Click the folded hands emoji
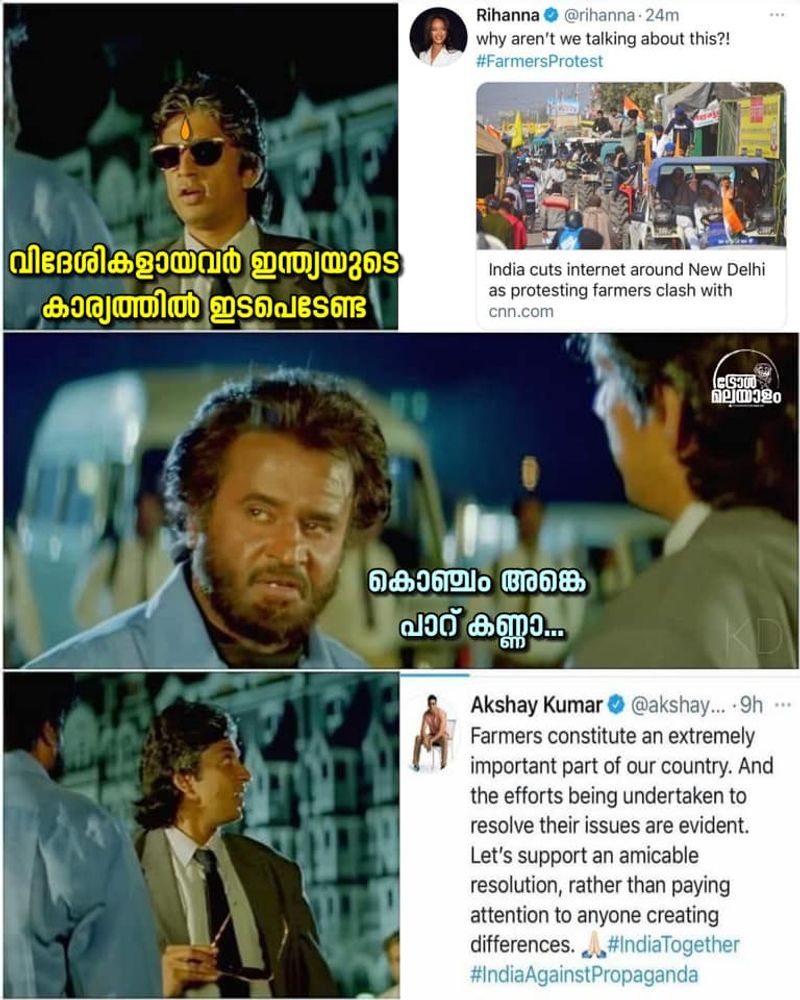Viewport: 800px width, 1000px height. [x=593, y=944]
